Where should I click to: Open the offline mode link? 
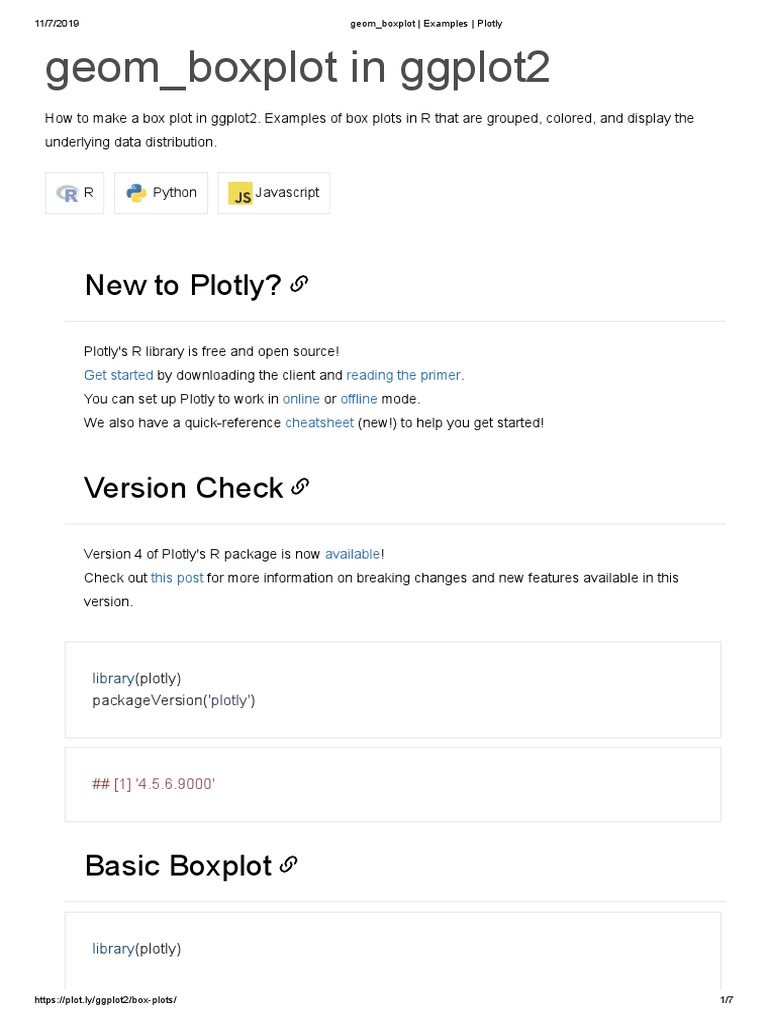point(359,399)
